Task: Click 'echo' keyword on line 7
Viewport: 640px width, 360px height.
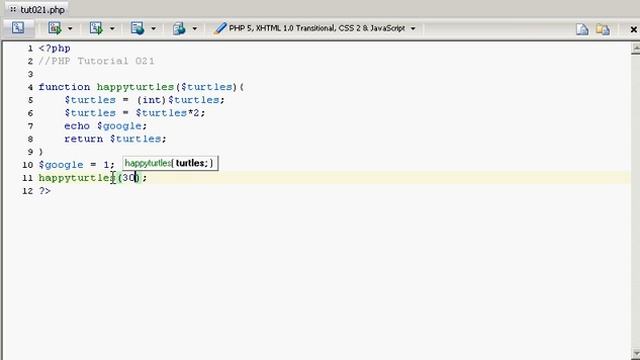Action: click(77, 126)
